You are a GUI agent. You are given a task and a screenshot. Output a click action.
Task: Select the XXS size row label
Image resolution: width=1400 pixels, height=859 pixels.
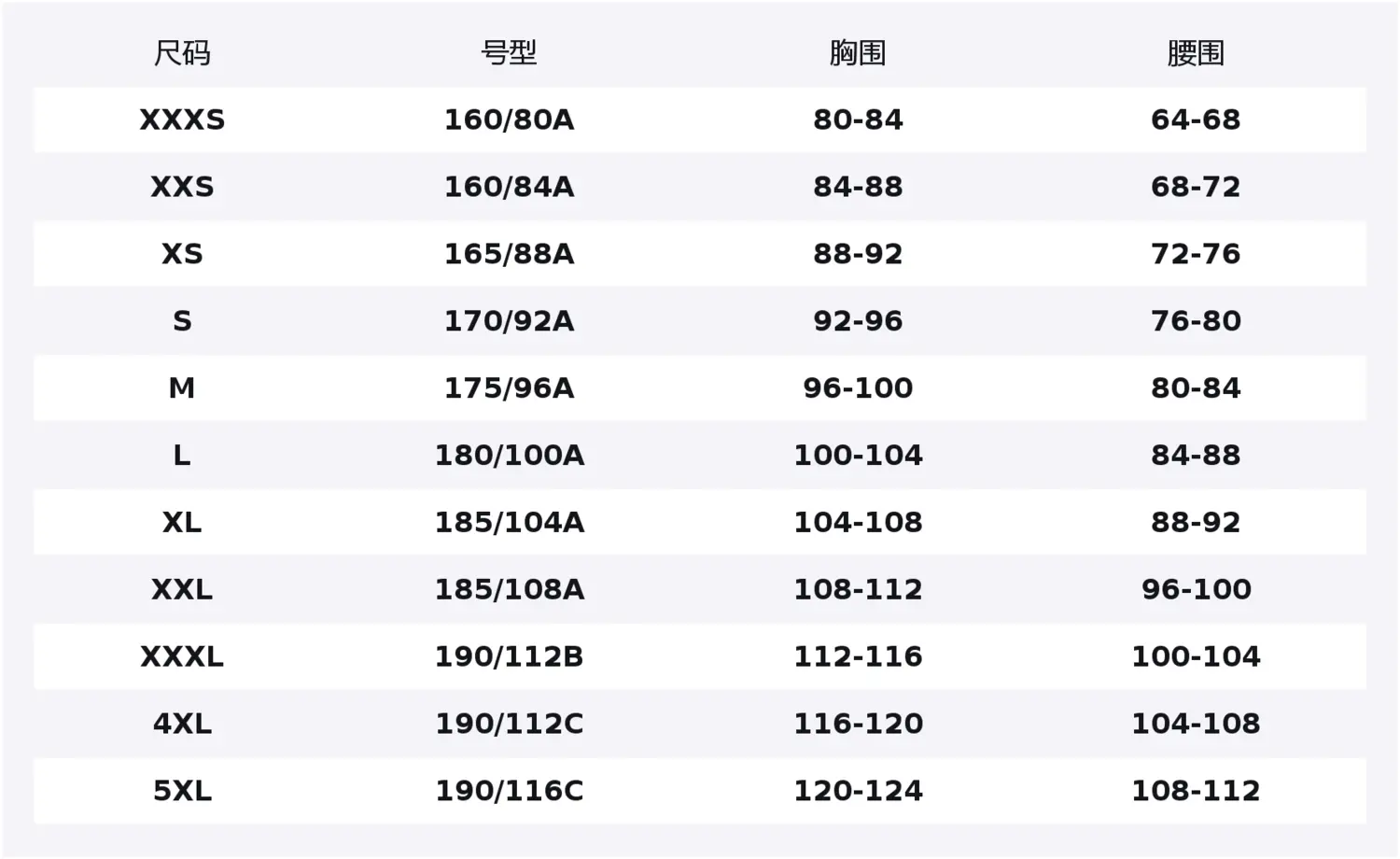(182, 187)
